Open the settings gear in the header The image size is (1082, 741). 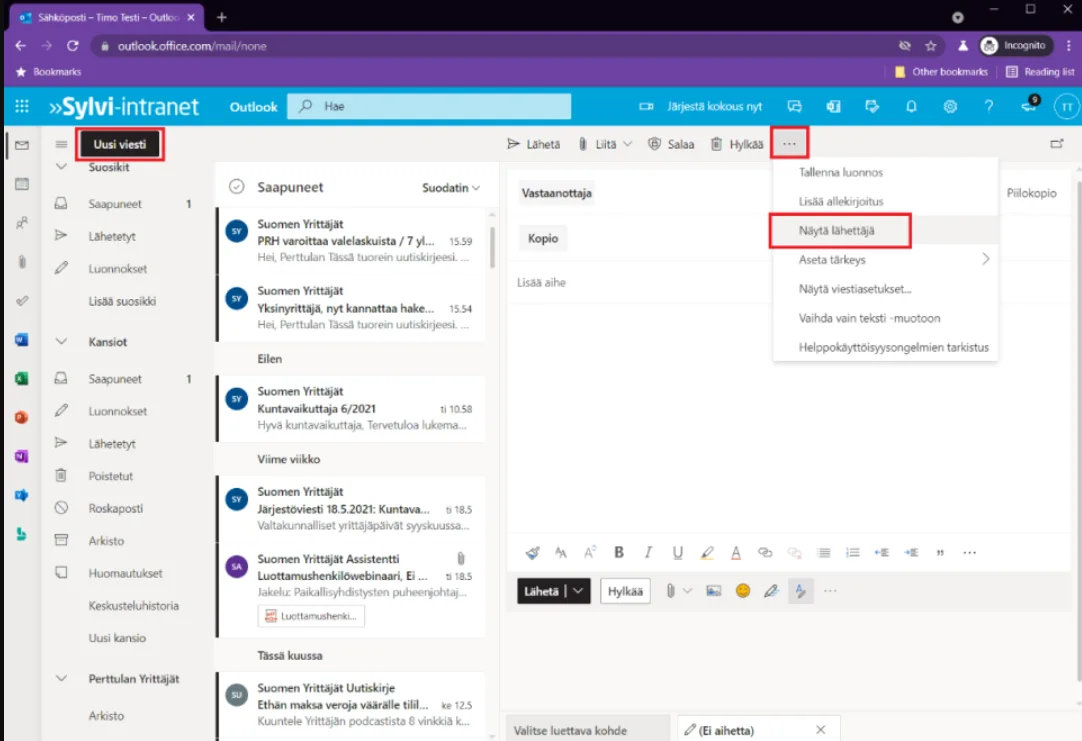click(x=950, y=106)
